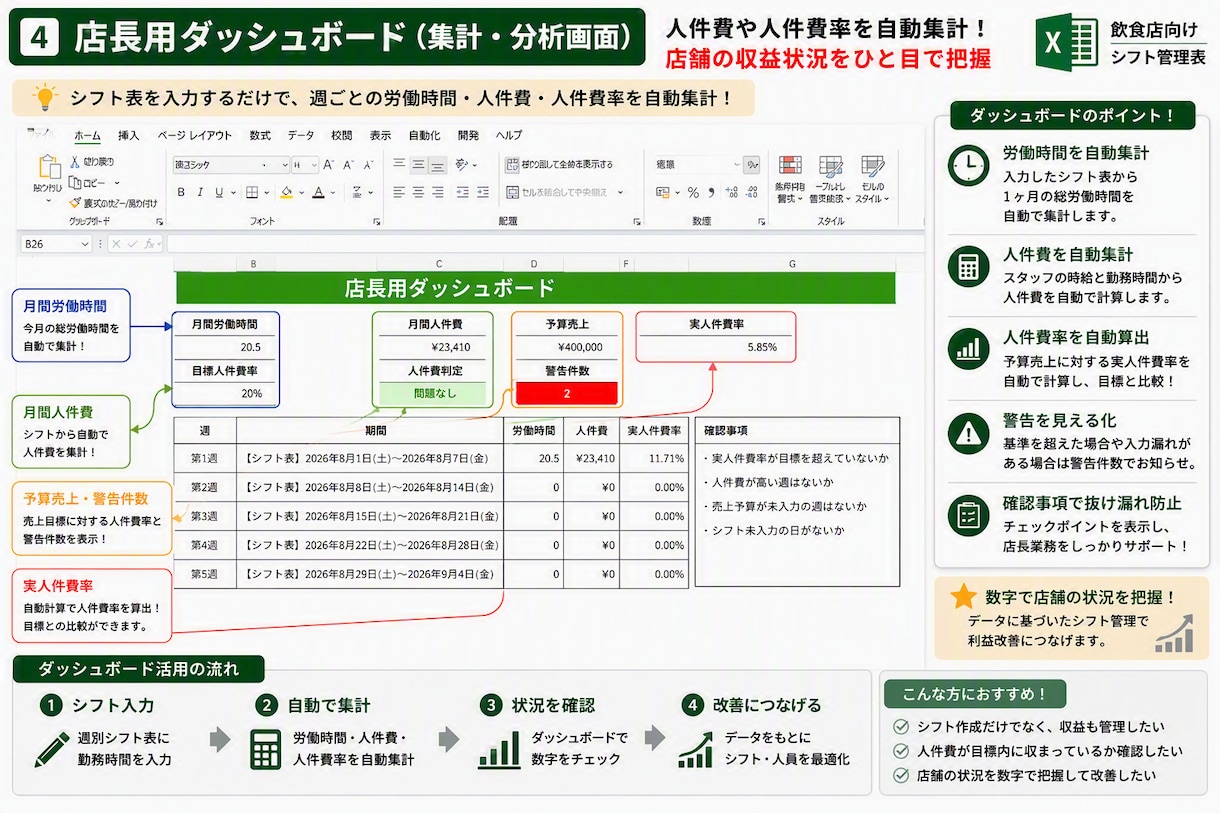Align text to the left
The width and height of the screenshot is (1220, 813).
tap(398, 192)
